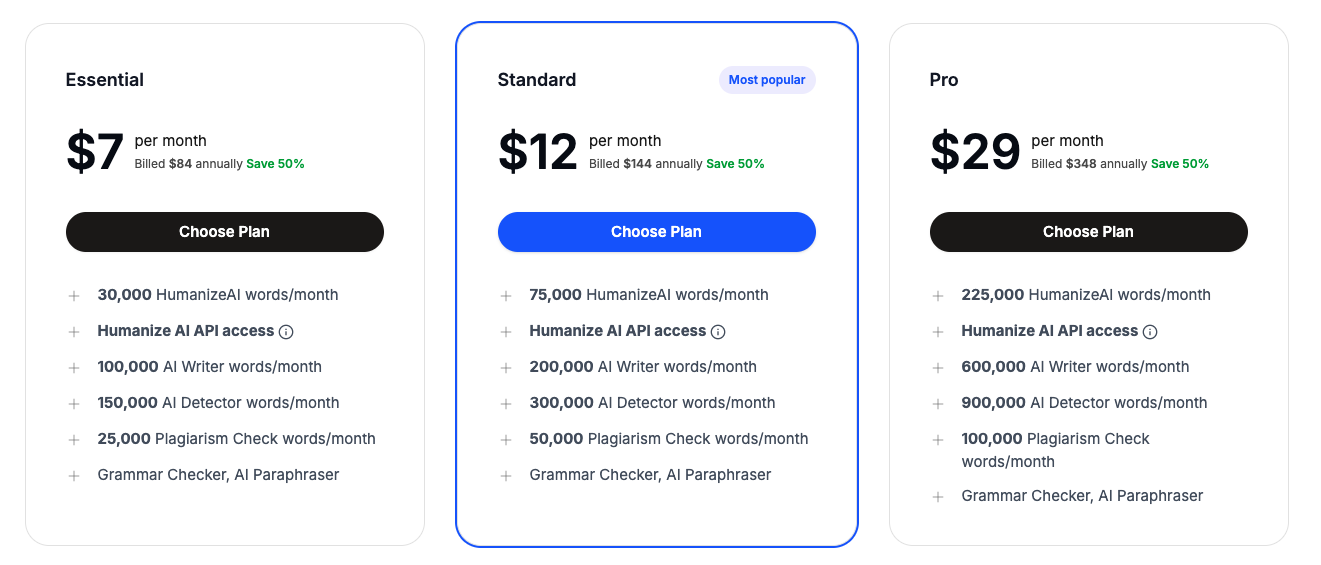Click the Standard plan title
This screenshot has width=1321, height=565.
(x=537, y=80)
